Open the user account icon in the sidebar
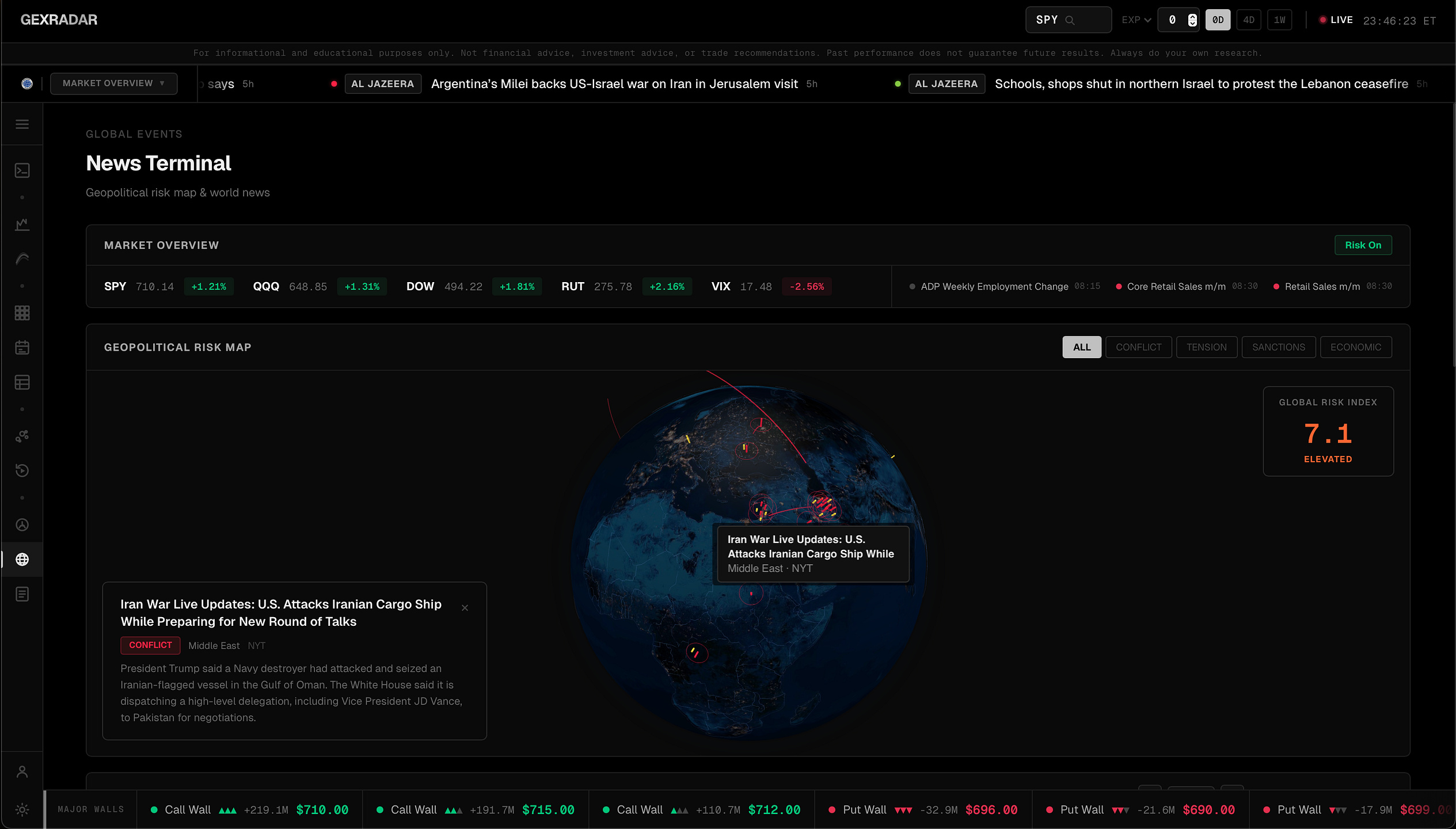 point(22,771)
